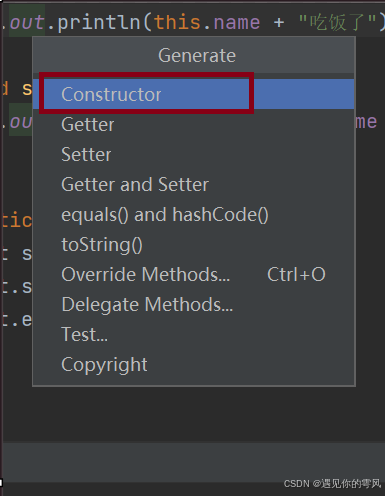Choose the Getter option
The width and height of the screenshot is (385, 496).
(193, 124)
